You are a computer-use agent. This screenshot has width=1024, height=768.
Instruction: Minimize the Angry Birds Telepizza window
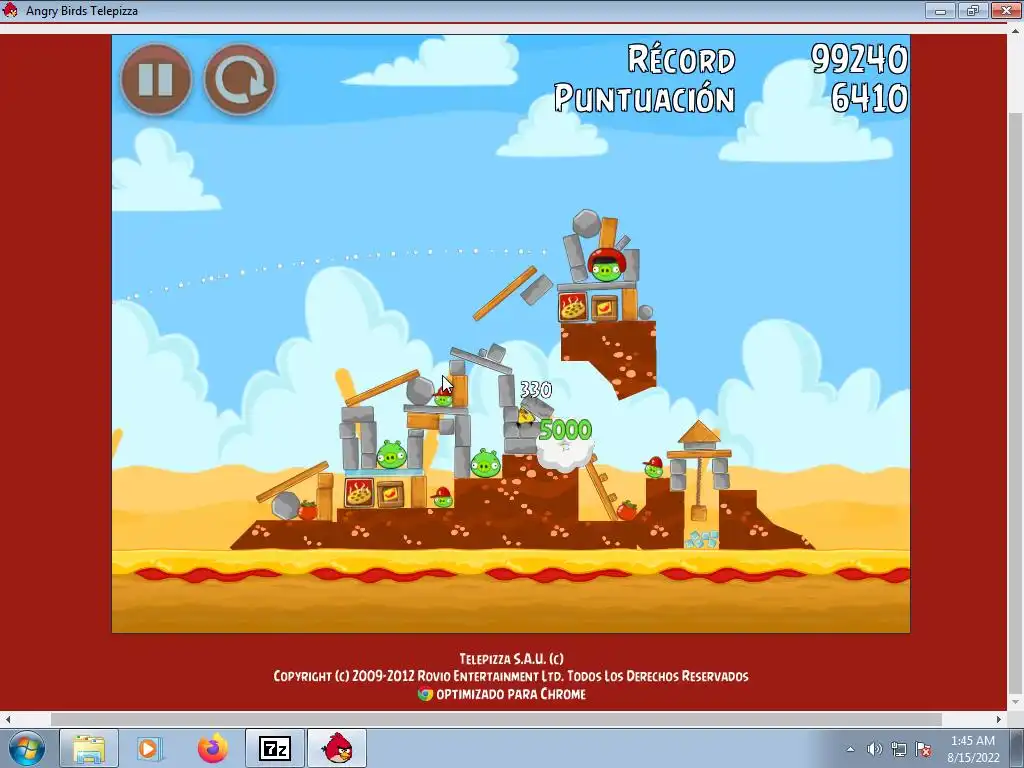coord(940,10)
